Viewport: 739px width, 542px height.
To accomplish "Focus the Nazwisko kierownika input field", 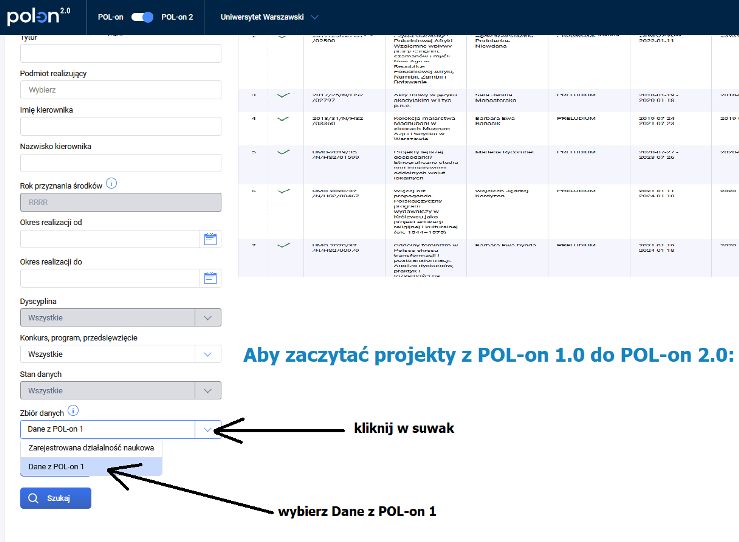I will [120, 163].
